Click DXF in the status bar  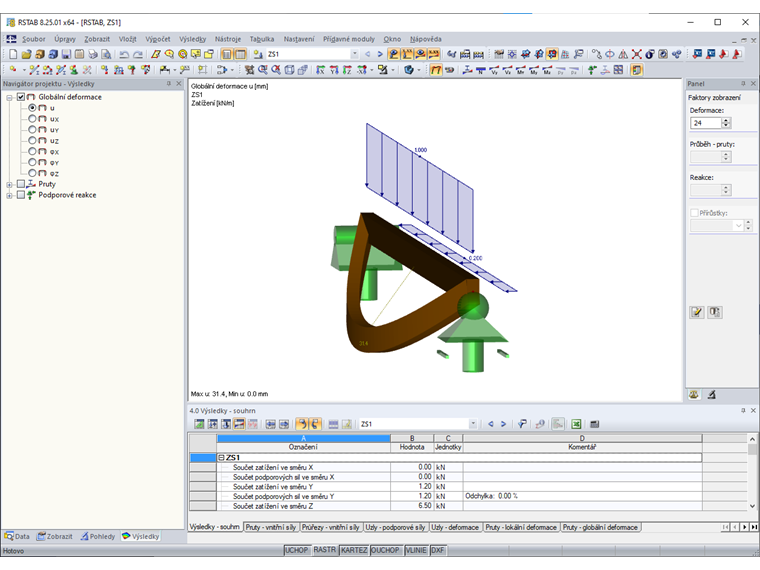coord(438,551)
